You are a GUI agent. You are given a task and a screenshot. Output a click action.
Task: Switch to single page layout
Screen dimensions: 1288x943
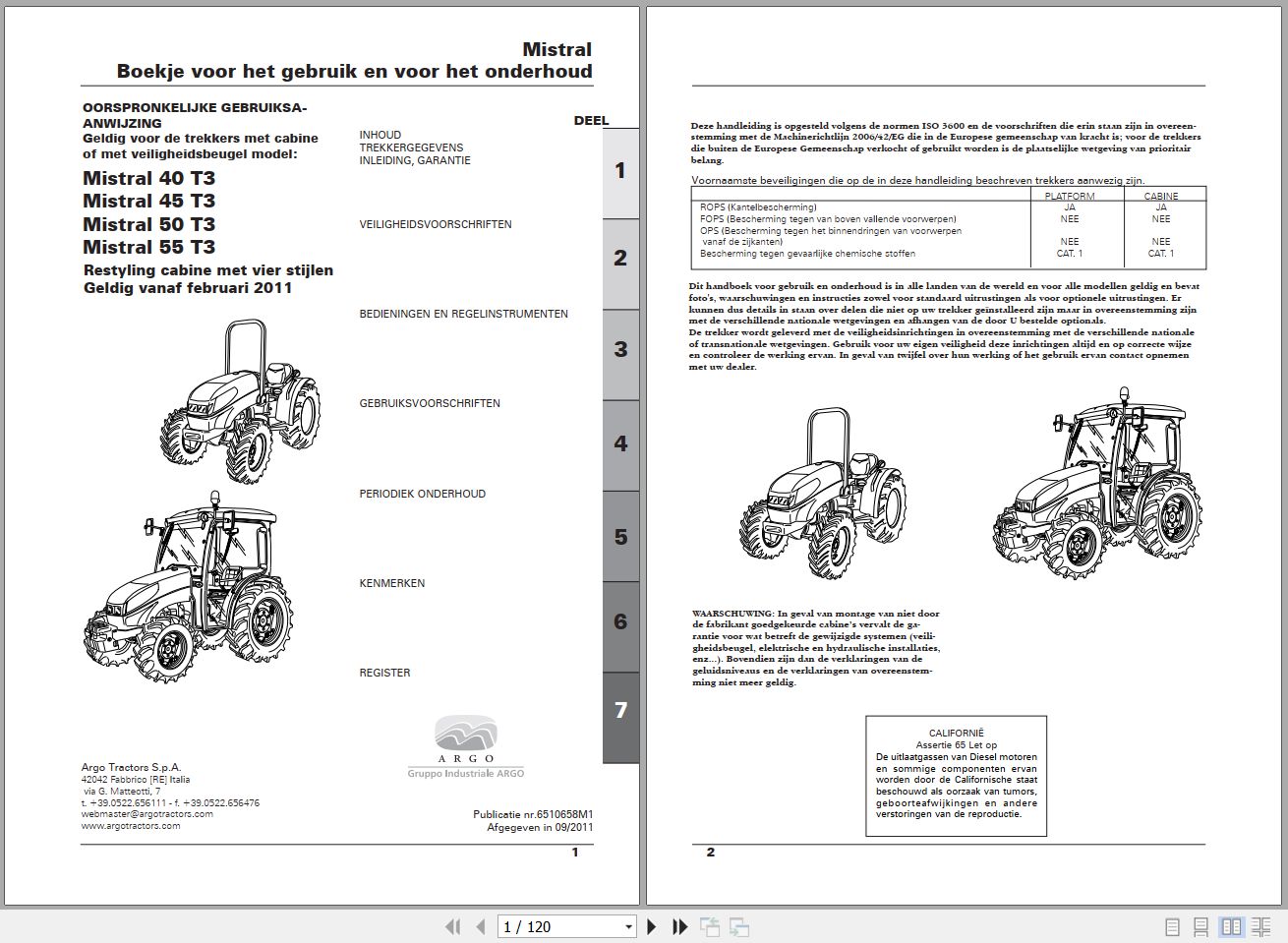click(x=1172, y=926)
